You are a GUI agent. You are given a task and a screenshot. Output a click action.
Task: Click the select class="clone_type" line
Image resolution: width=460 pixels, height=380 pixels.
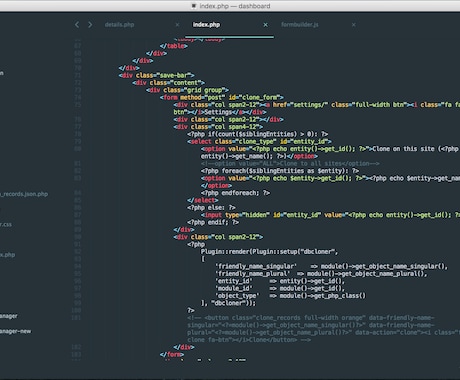[259, 141]
